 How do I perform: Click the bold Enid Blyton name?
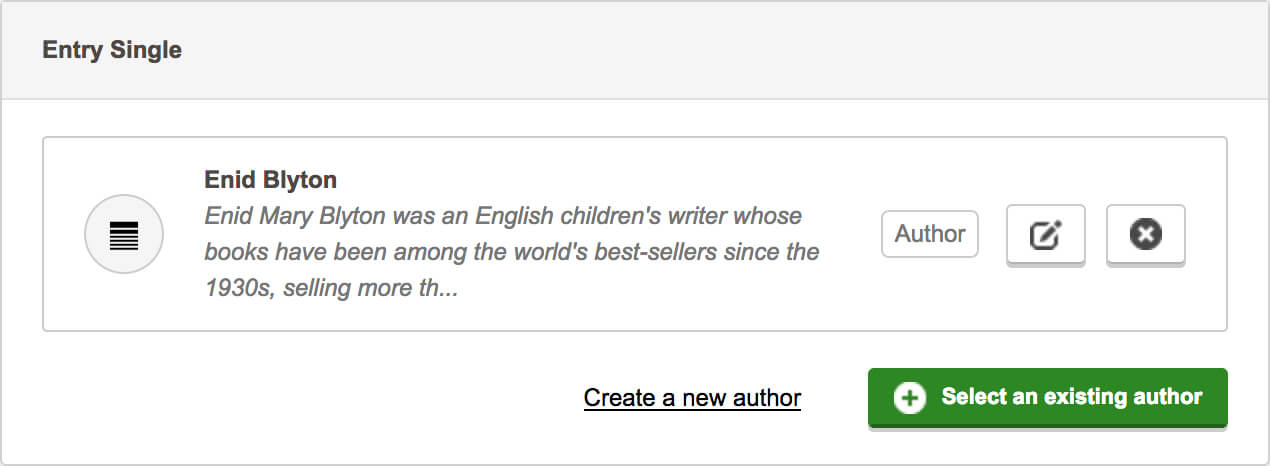pyautogui.click(x=270, y=180)
